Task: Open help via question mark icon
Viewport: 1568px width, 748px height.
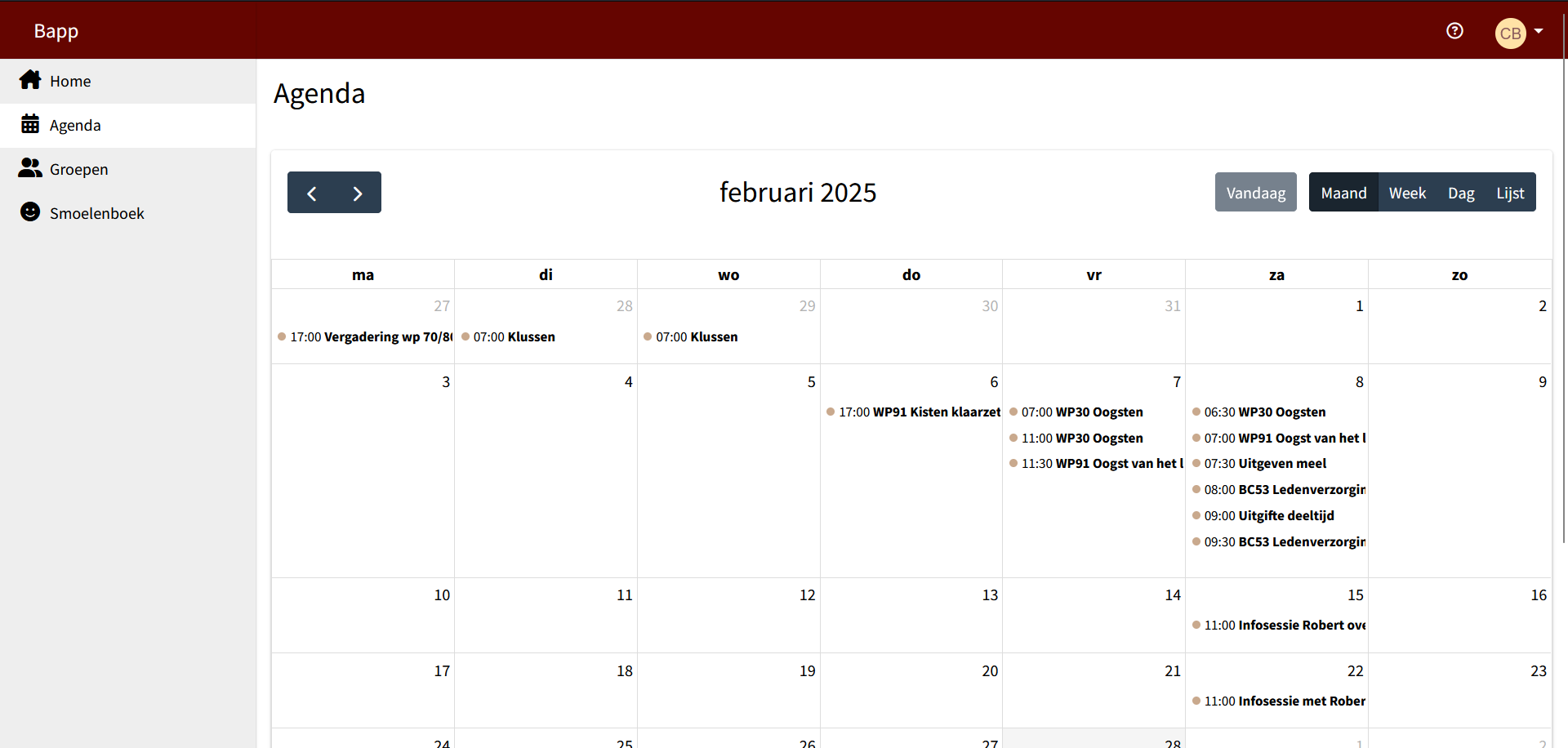Action: point(1454,31)
